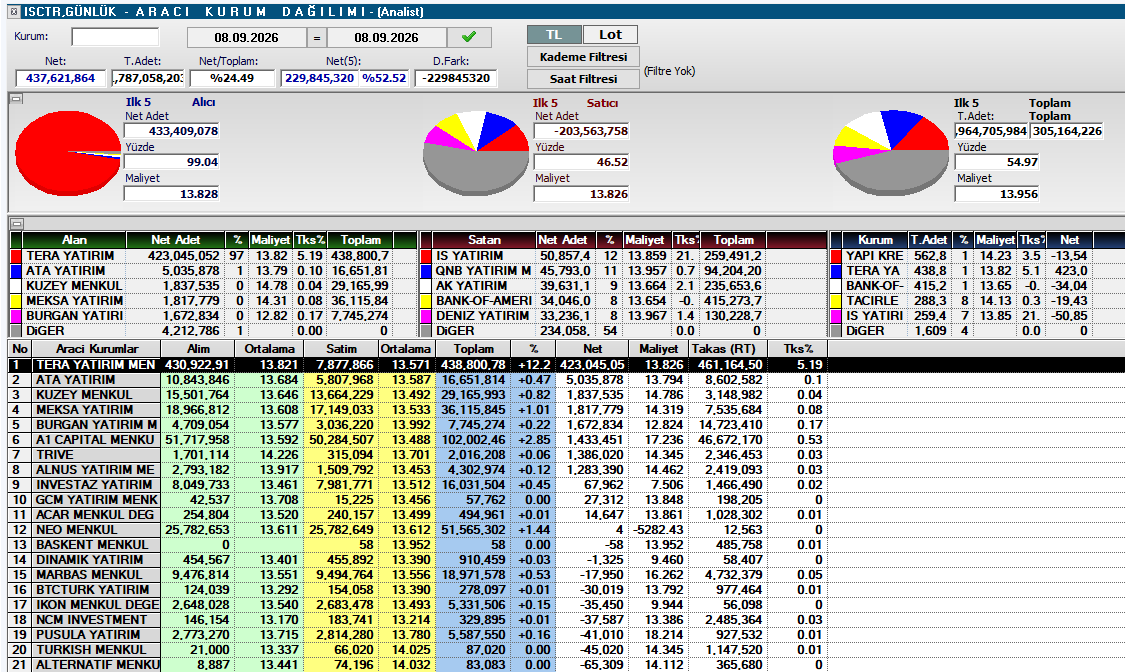
Task: Click the Ilk 5 Satıcı pie chart
Action: 476,152
